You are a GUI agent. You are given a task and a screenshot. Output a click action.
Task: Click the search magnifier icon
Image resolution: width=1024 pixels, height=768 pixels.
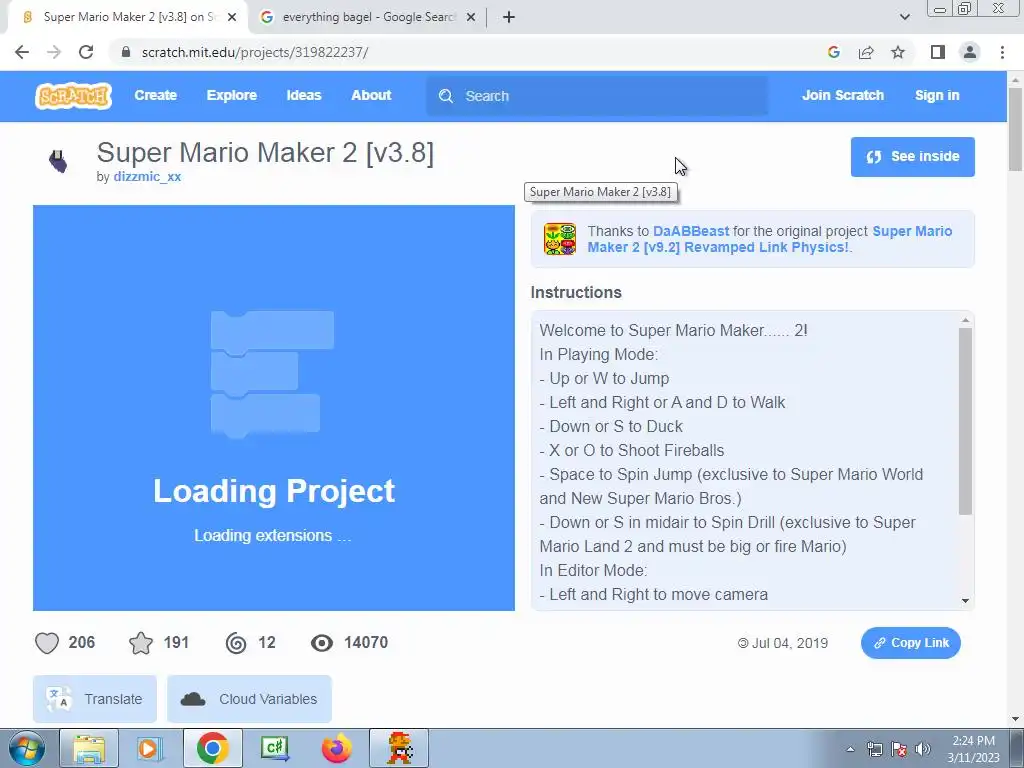[446, 96]
